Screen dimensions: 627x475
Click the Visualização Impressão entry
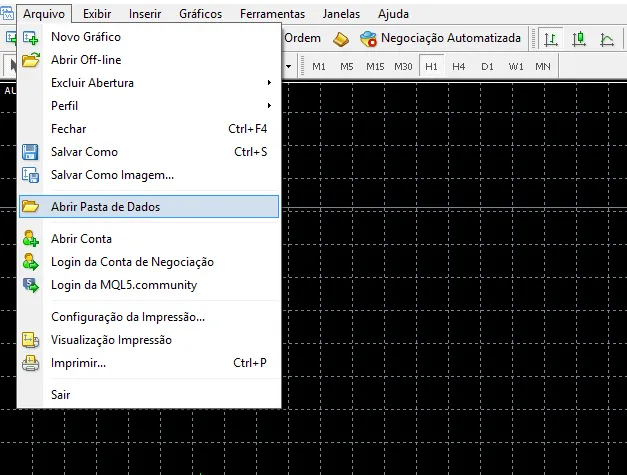coord(111,340)
